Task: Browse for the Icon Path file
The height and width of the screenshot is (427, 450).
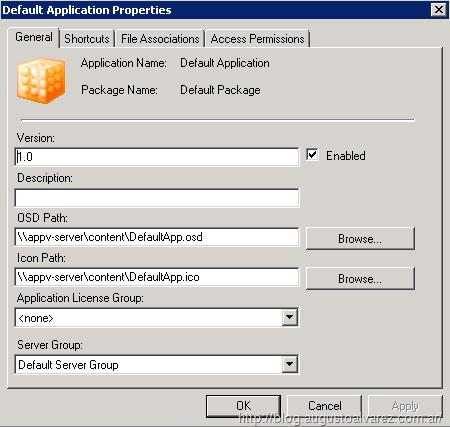Action: click(x=360, y=278)
